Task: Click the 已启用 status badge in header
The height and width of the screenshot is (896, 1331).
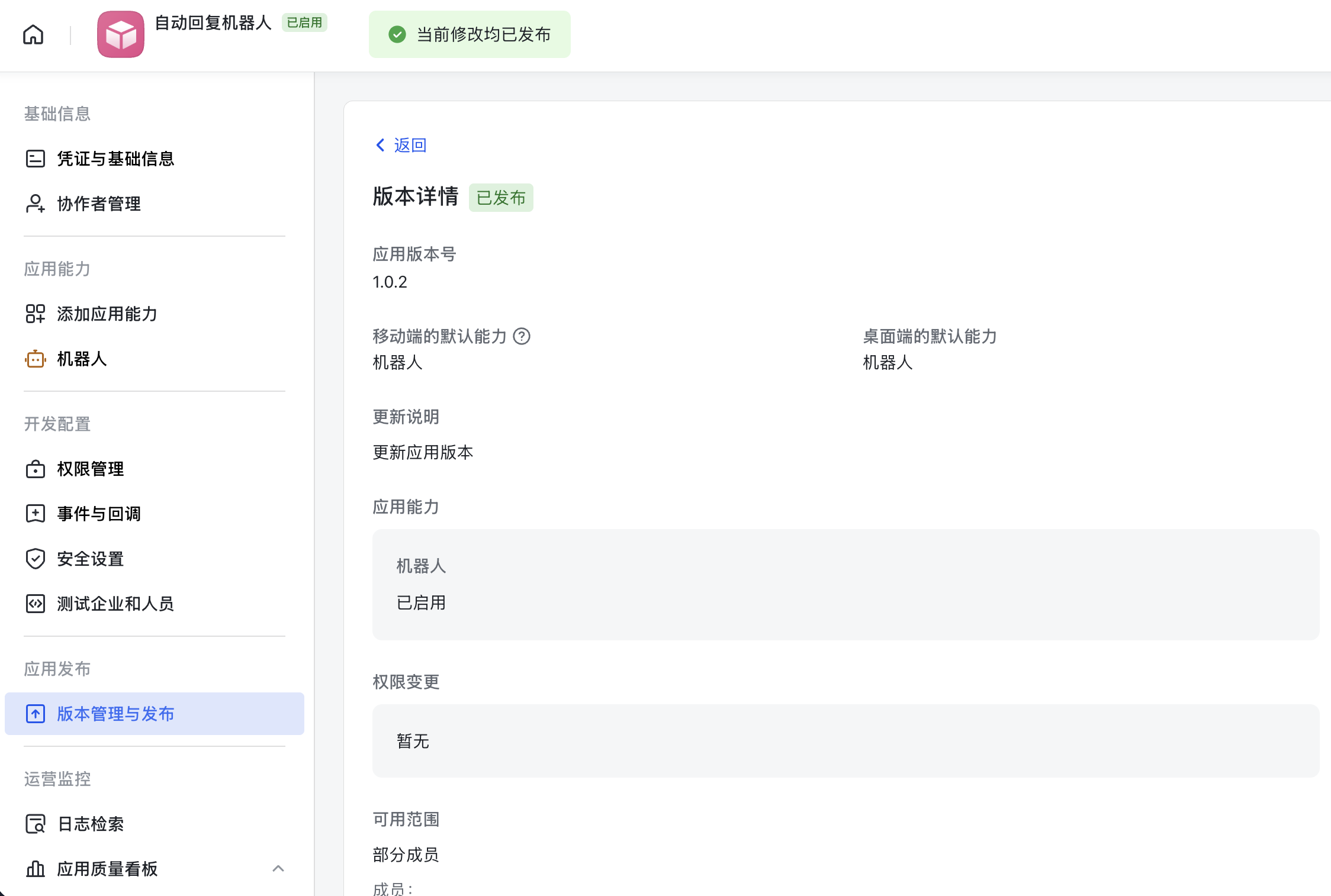Action: (x=304, y=22)
